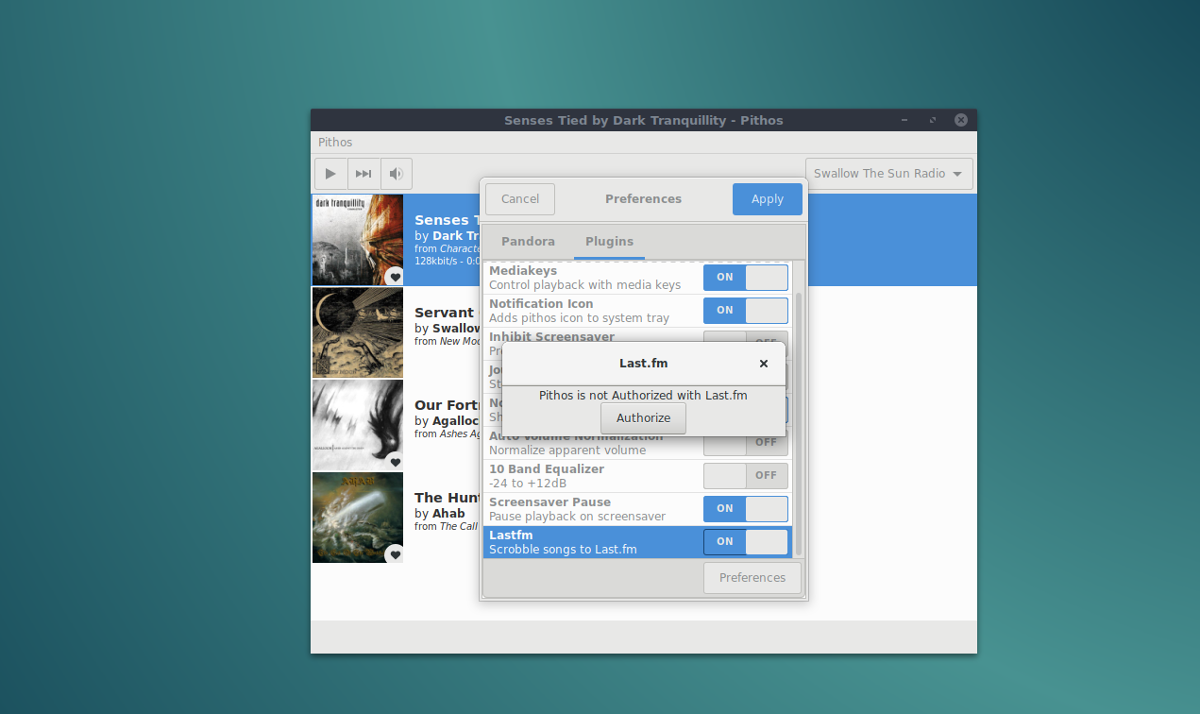The height and width of the screenshot is (714, 1200).
Task: Close the Pithos main window
Action: pos(961,120)
